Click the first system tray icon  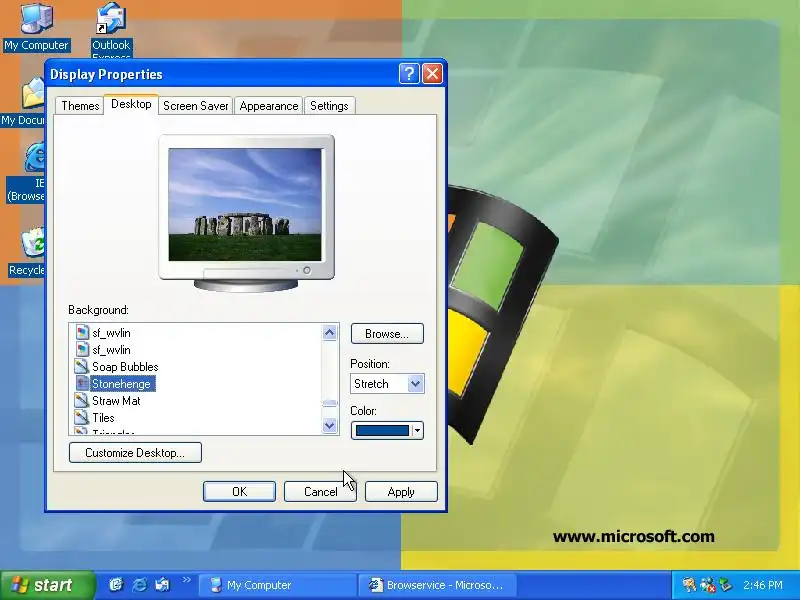[689, 585]
